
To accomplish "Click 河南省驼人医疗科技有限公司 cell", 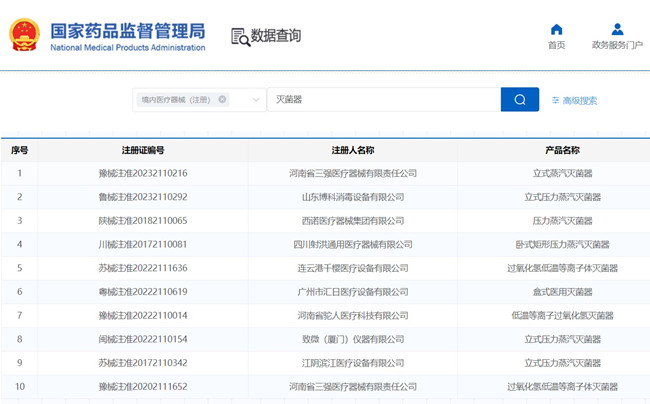I will [x=353, y=315].
